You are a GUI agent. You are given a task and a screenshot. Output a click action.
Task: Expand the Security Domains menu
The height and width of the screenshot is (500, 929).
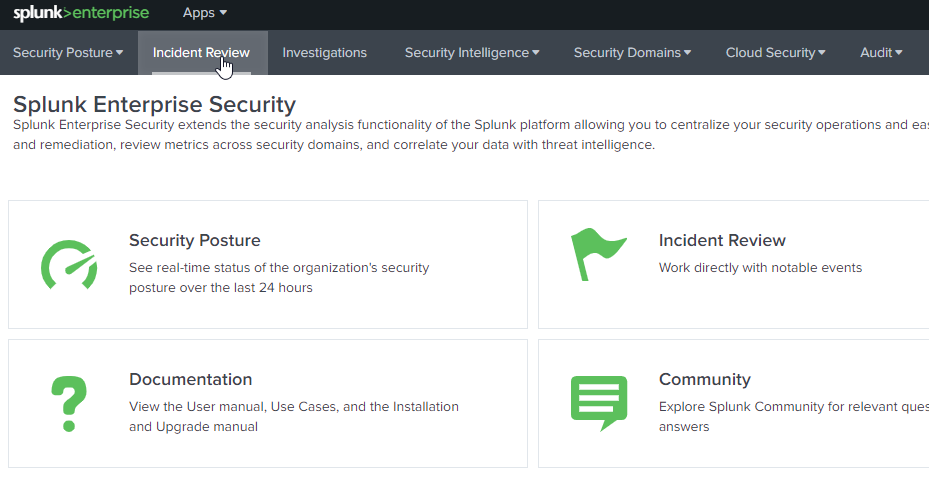point(632,53)
